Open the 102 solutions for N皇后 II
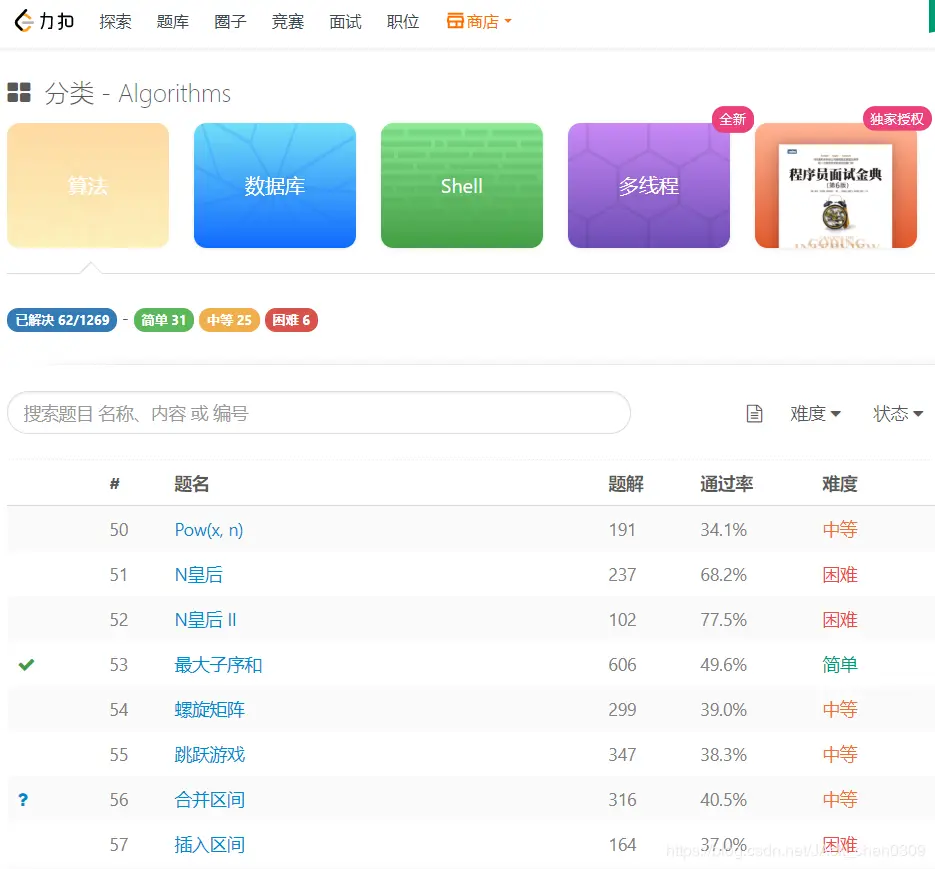Screen dimensions: 935x869 622,620
